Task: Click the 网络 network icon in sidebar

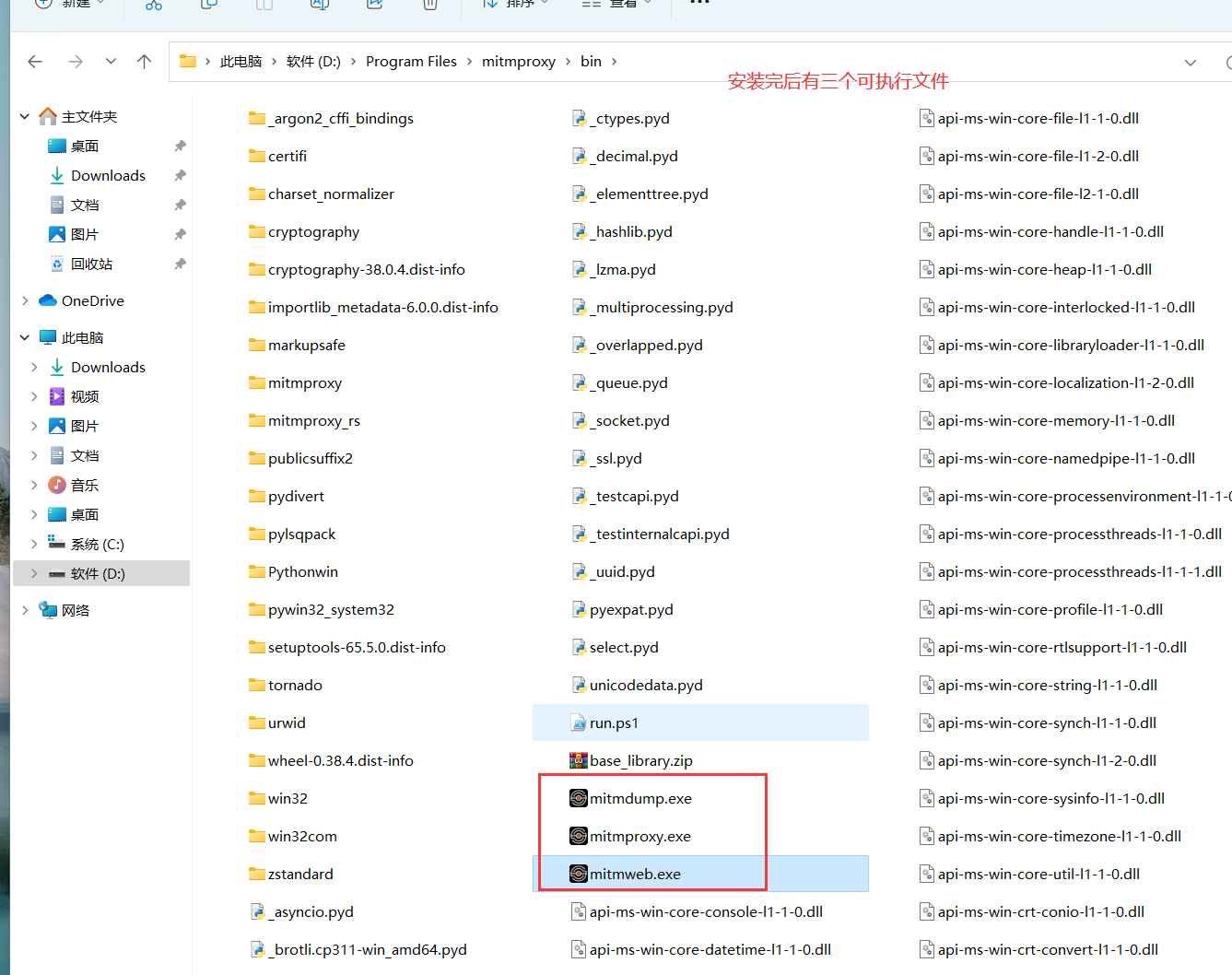Action: 48,610
